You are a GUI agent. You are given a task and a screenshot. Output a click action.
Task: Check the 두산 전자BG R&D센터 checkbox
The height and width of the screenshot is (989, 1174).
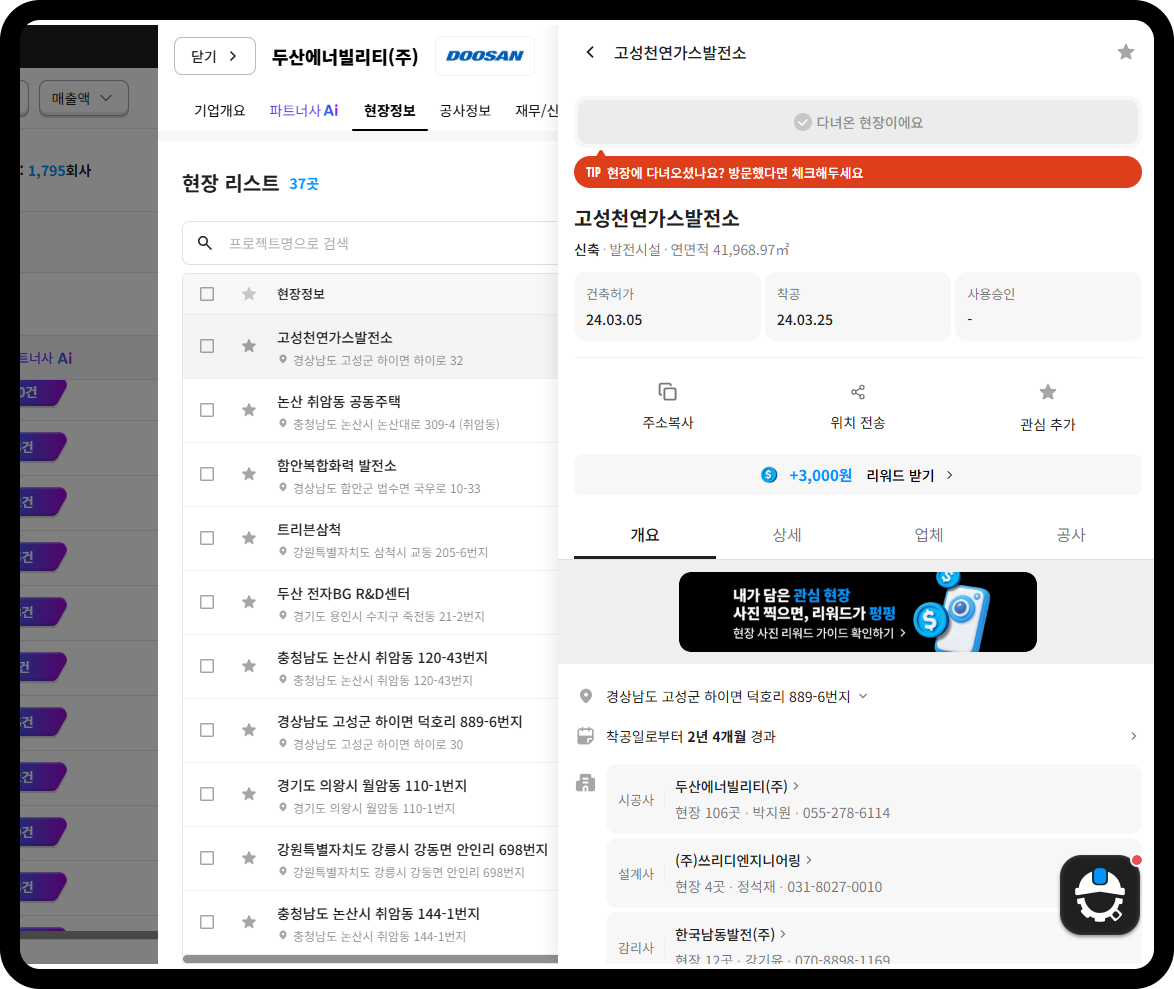point(207,602)
